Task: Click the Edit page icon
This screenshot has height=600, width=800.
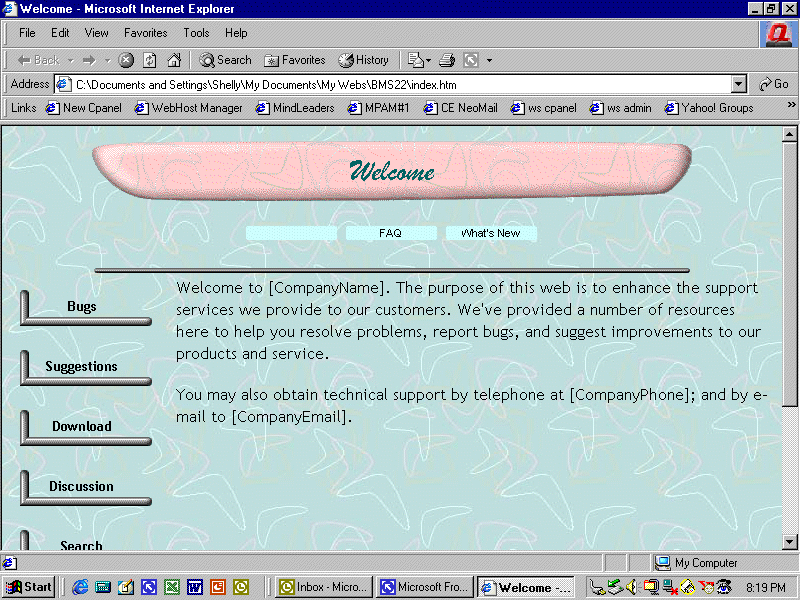Action: [x=415, y=60]
